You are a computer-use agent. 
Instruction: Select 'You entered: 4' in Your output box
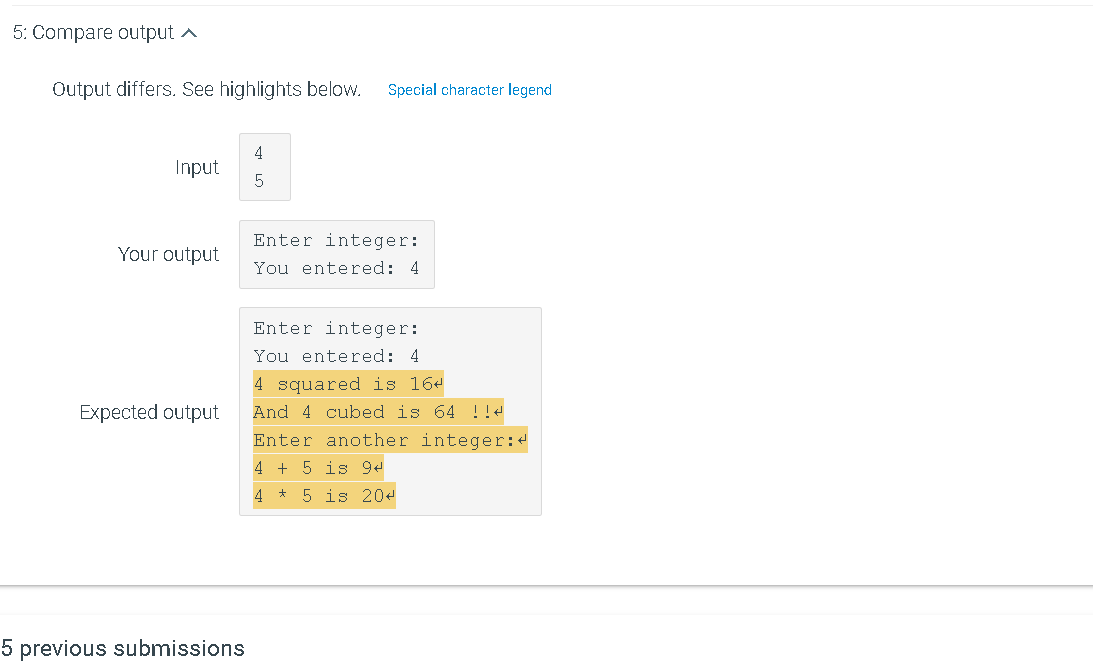(335, 268)
